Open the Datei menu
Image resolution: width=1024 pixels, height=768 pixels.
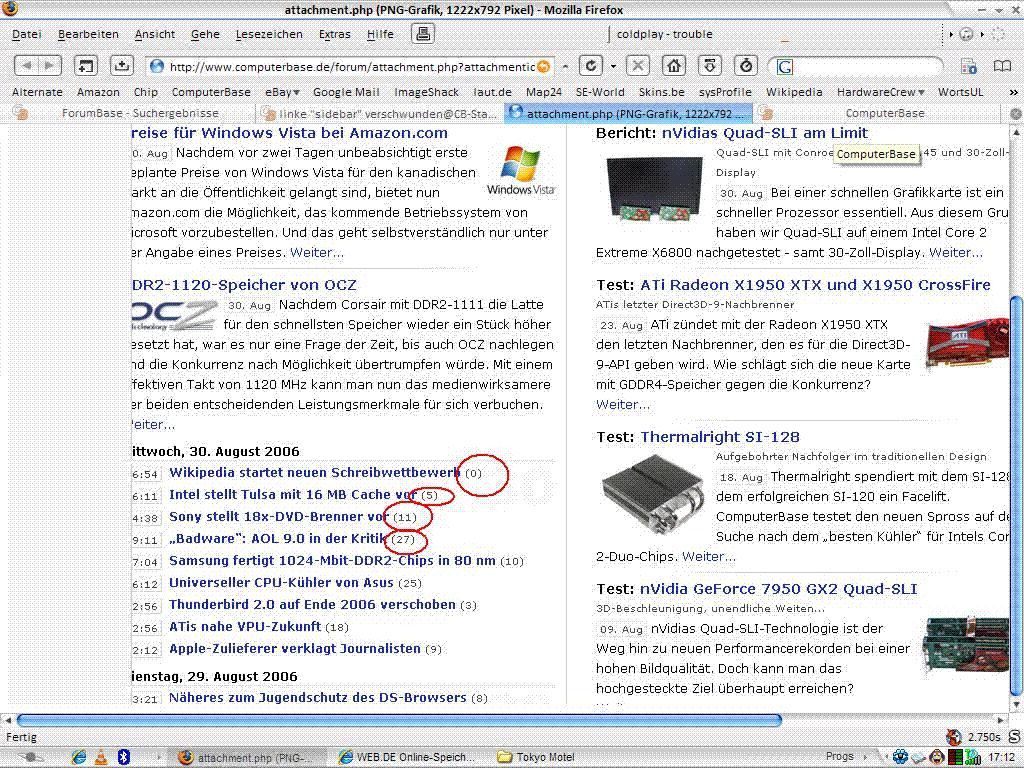(26, 34)
